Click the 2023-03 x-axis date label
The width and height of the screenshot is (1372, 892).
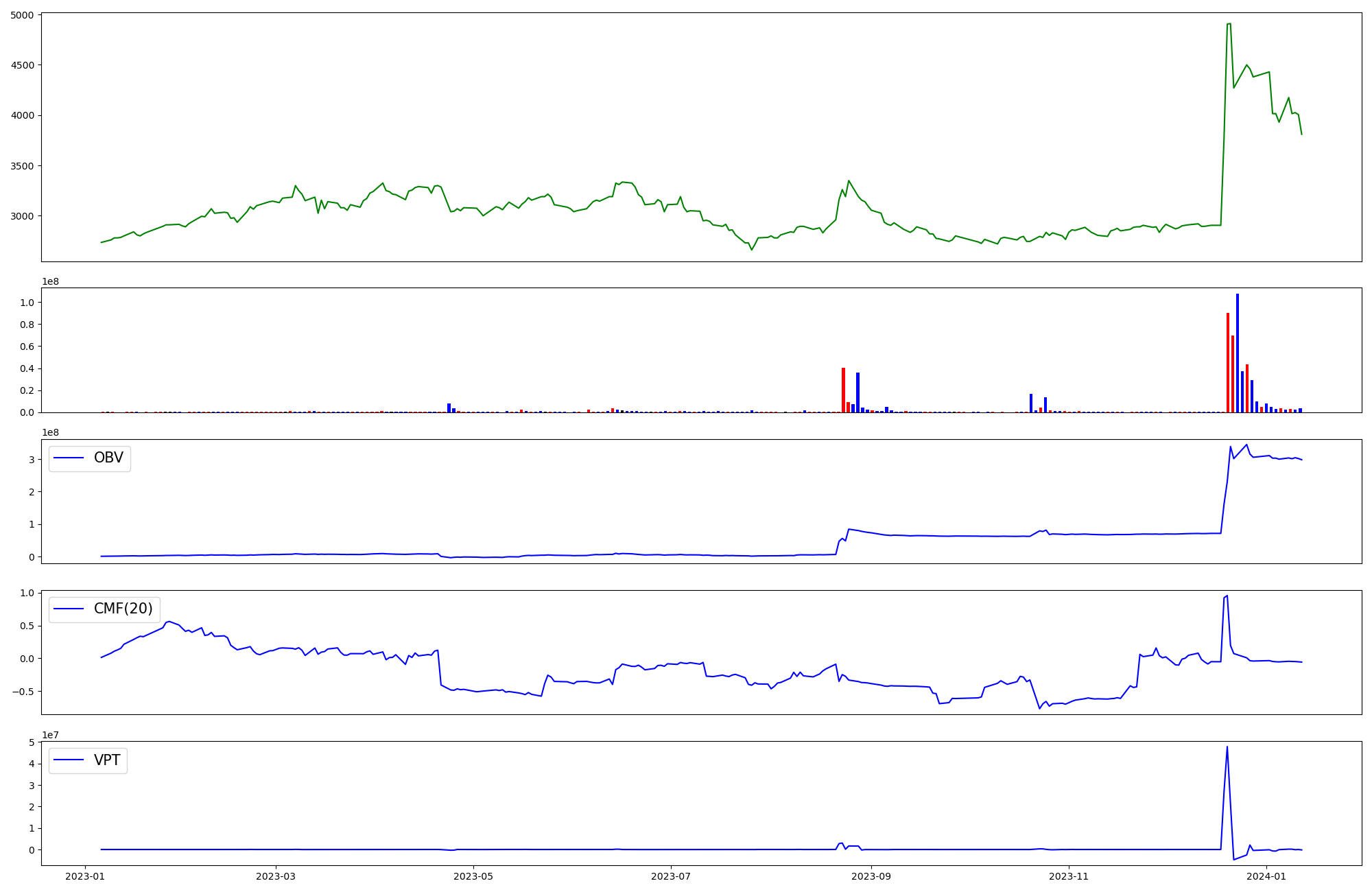coord(276,876)
